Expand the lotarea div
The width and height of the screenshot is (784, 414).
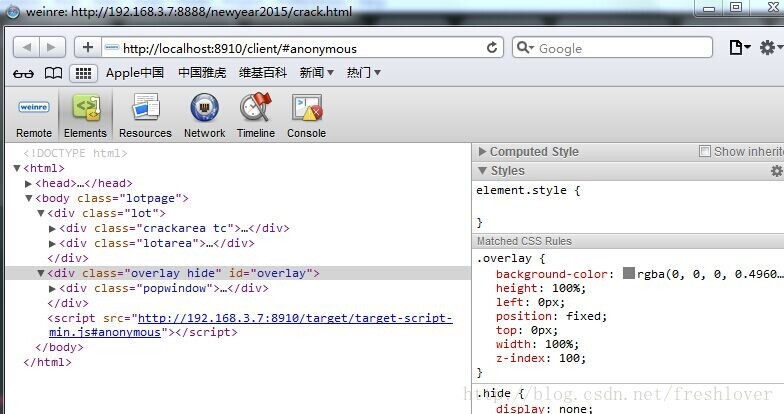[x=52, y=244]
